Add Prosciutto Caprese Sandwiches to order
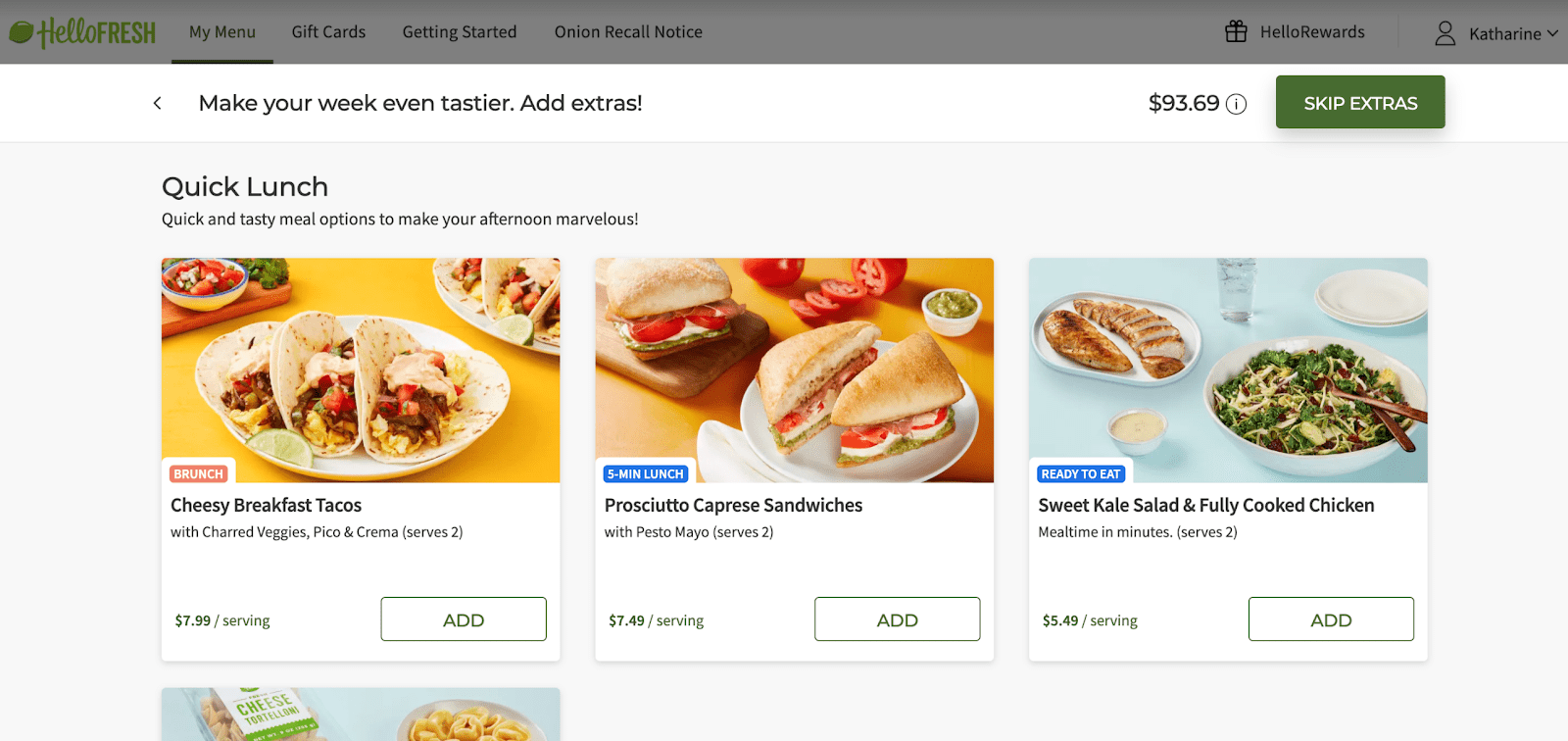Image resolution: width=1568 pixels, height=741 pixels. [898, 619]
